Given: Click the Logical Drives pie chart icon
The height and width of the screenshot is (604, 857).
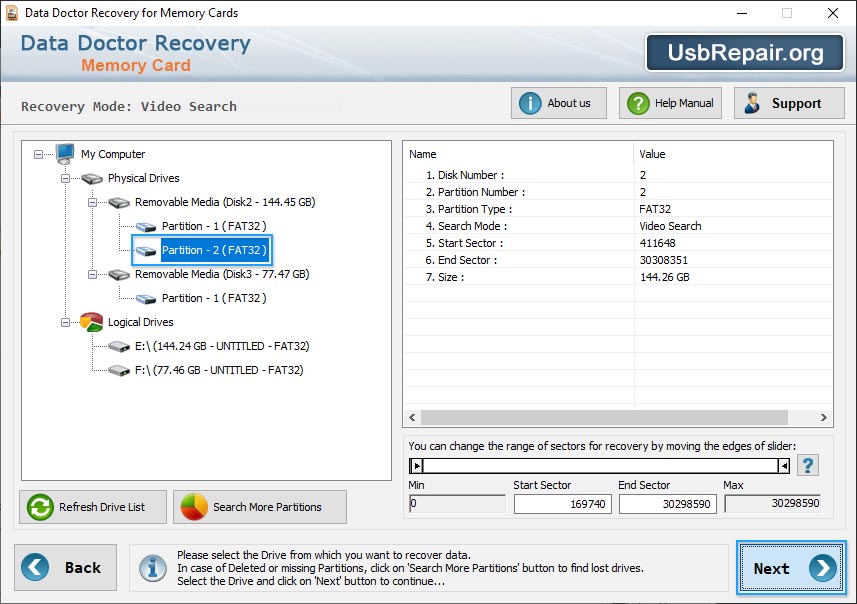Looking at the screenshot, I should tap(91, 322).
